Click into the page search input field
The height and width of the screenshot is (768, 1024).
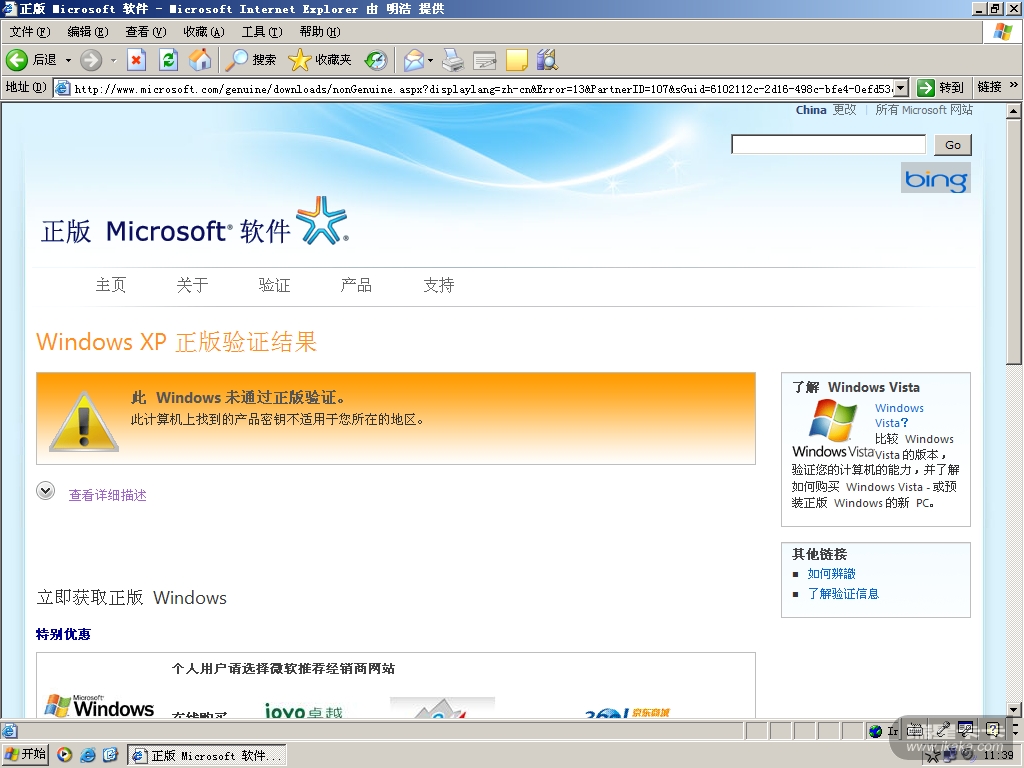coord(828,144)
